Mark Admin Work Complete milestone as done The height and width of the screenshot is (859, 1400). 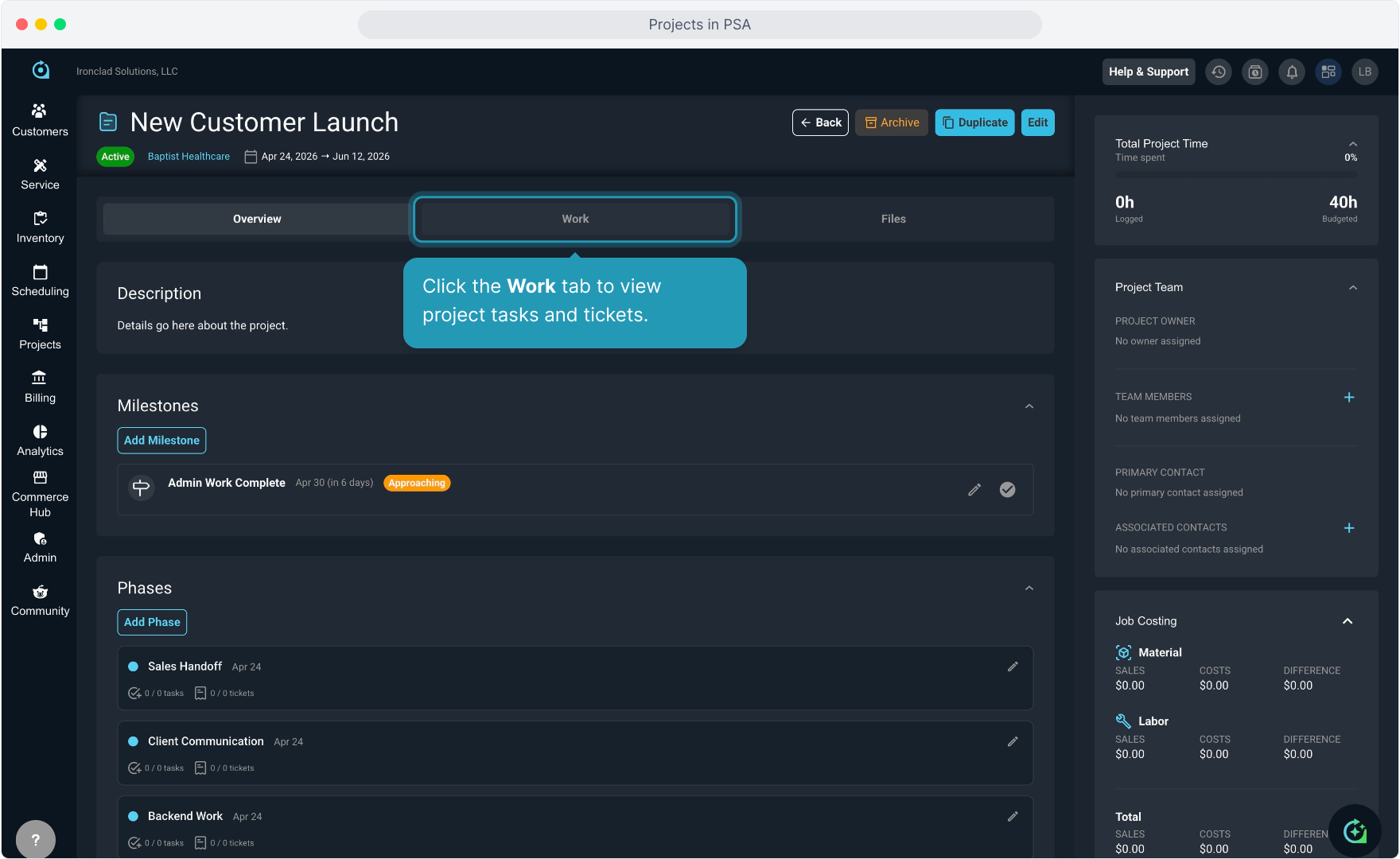pyautogui.click(x=1007, y=489)
